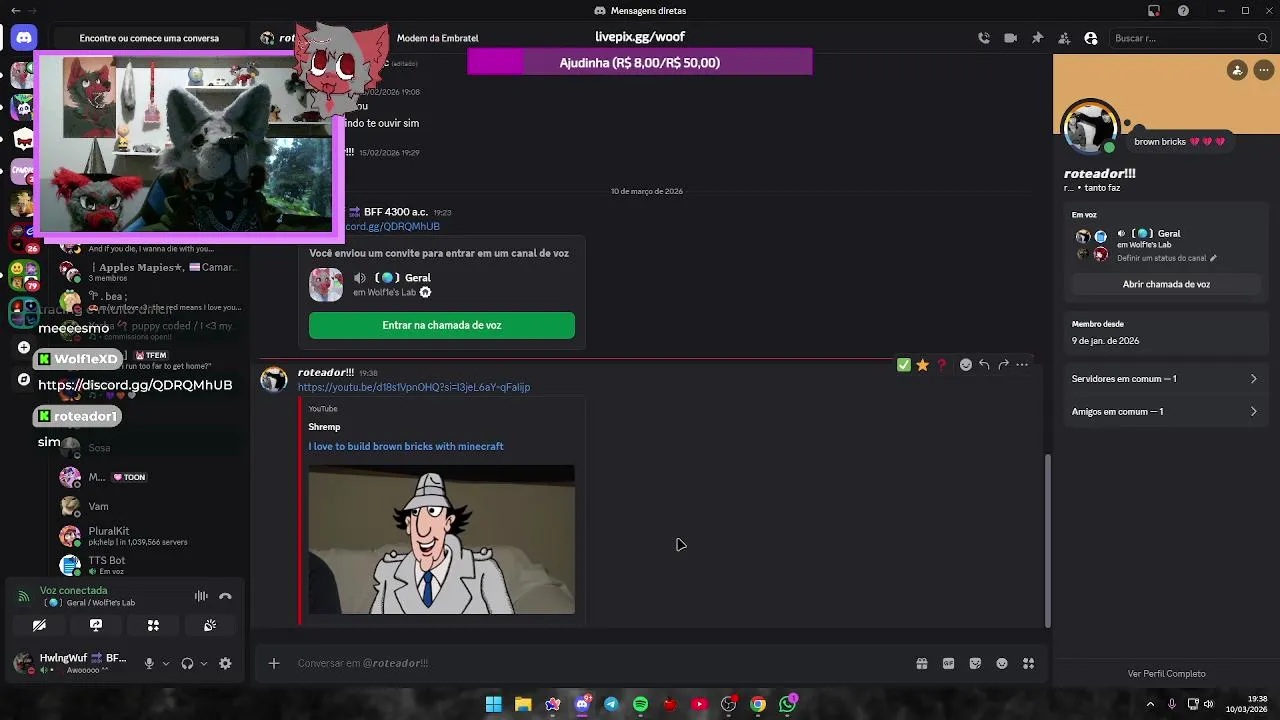The image size is (1280, 720).
Task: Click the Ajudinha donation progress bar
Action: (x=640, y=63)
